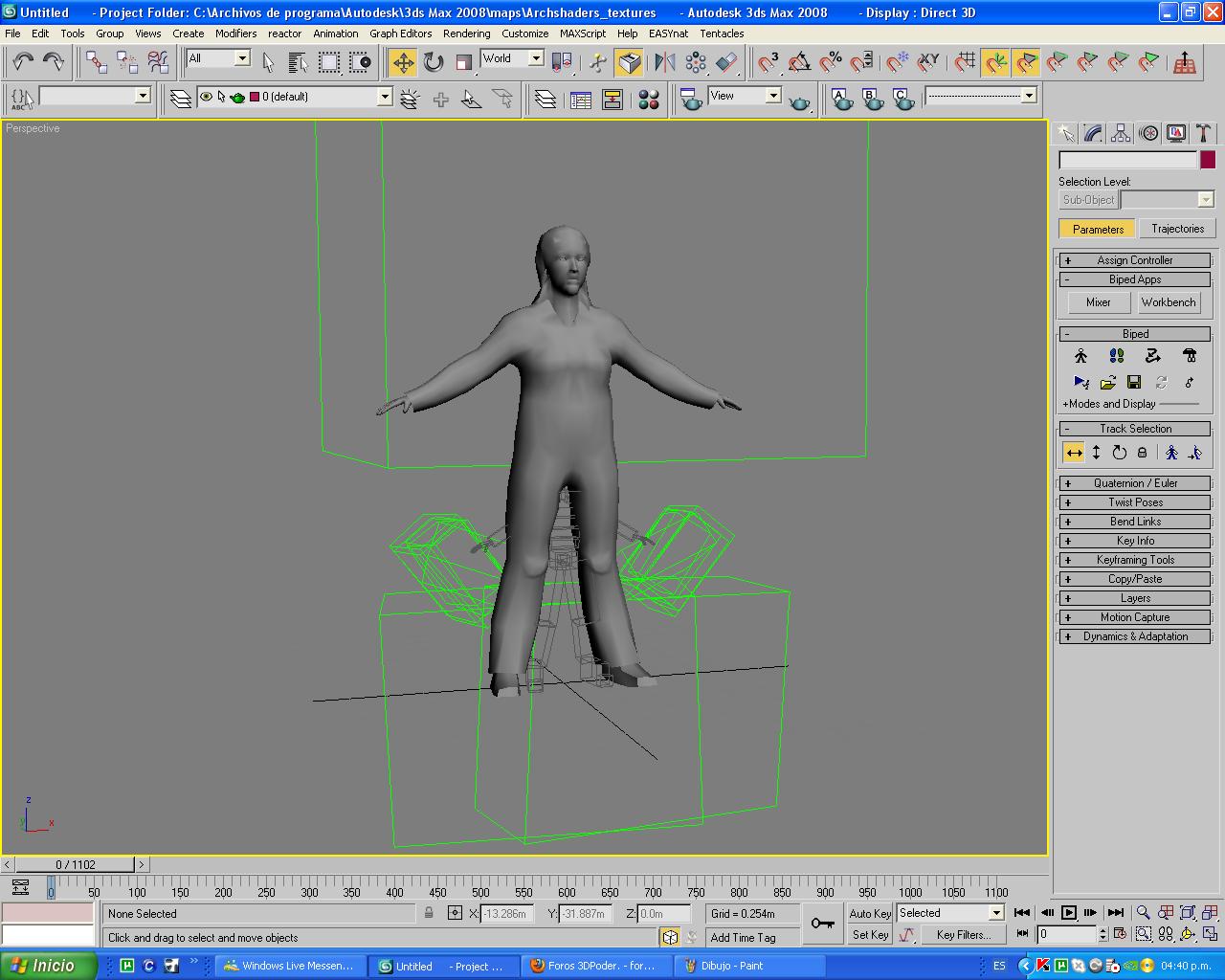Click the current frame number field
The image size is (1225, 980).
point(1066,934)
